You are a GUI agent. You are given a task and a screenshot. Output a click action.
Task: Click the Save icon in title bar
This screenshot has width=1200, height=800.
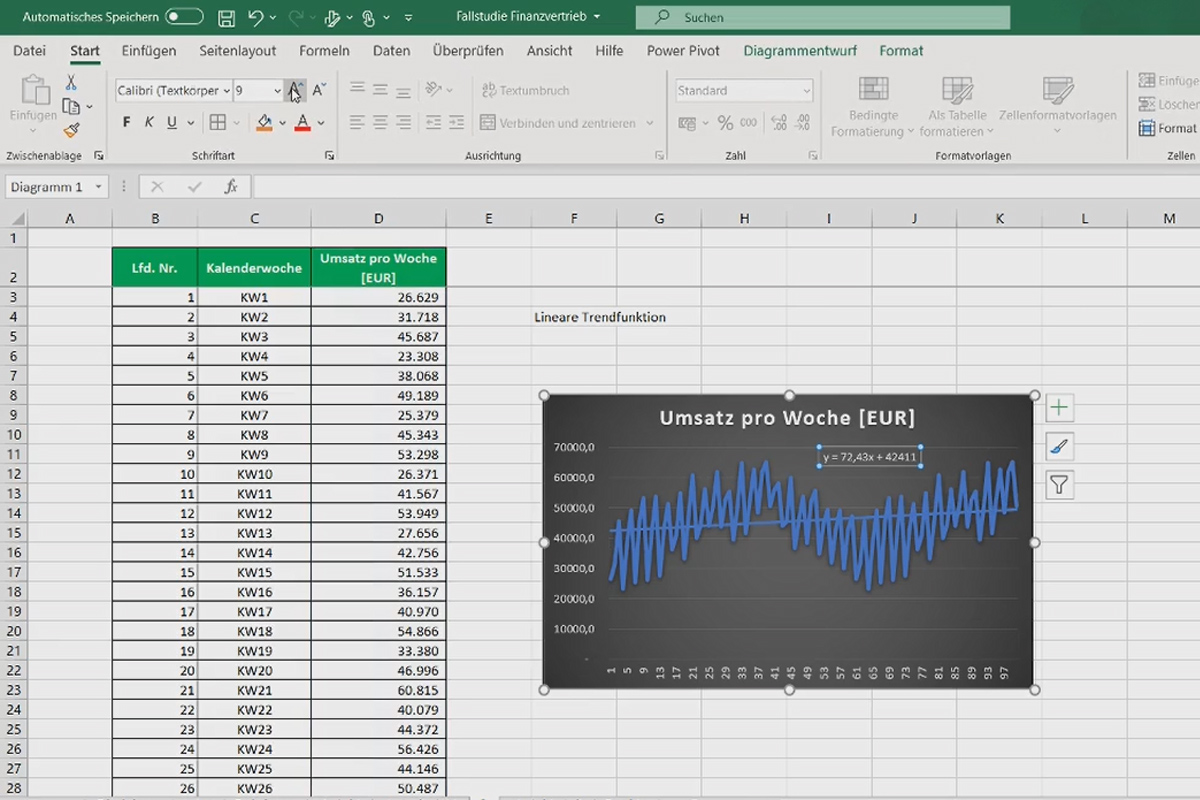[226, 17]
